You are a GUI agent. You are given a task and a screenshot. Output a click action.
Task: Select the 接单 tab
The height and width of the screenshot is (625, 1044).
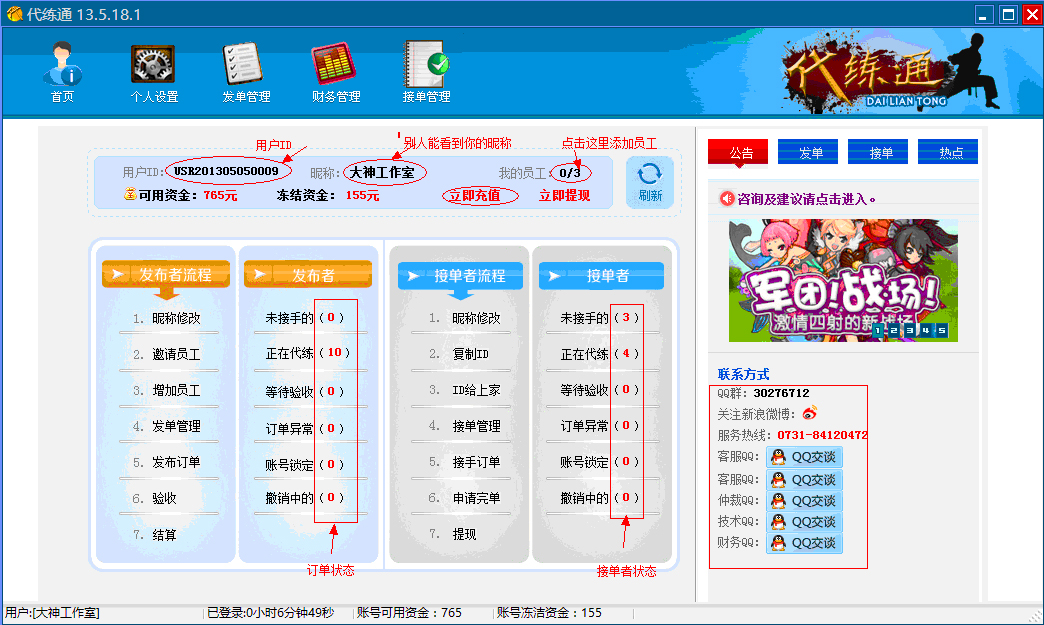pos(878,151)
